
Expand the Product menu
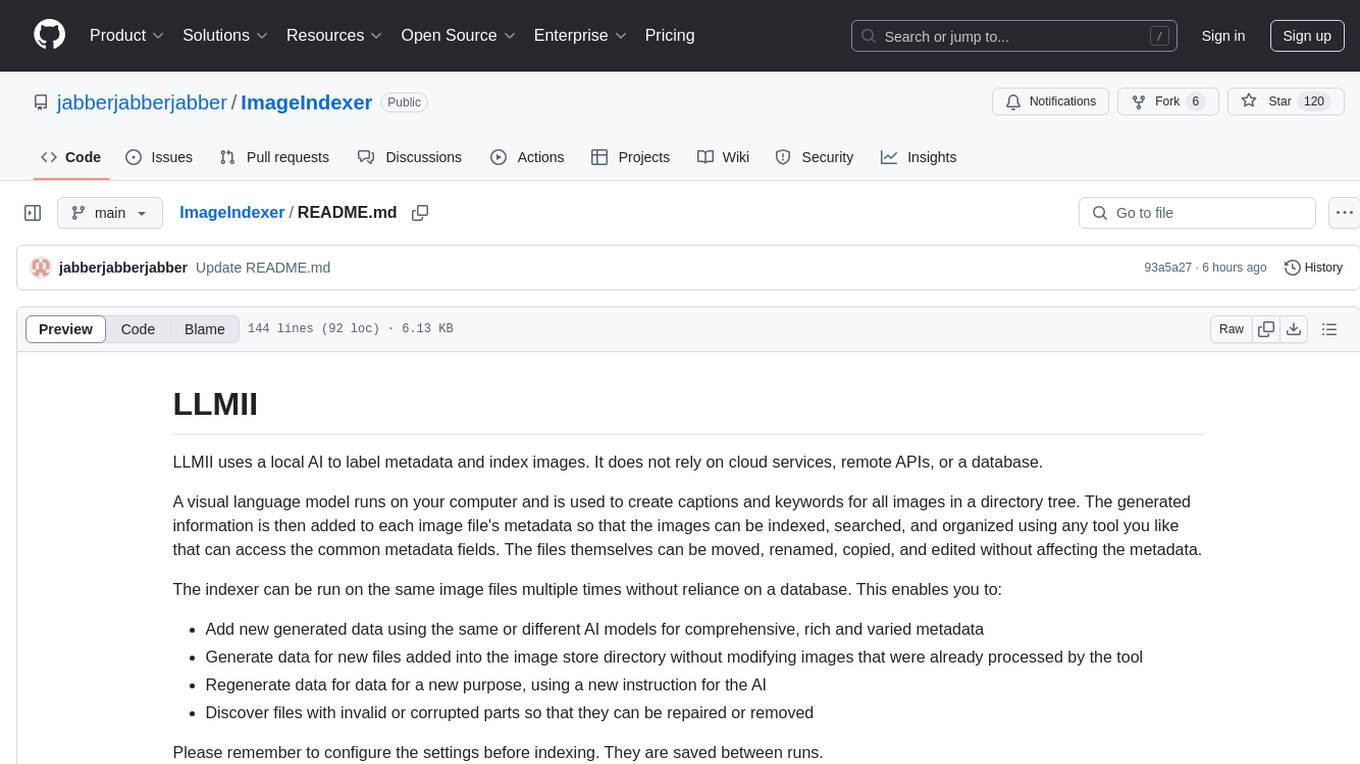(x=127, y=35)
